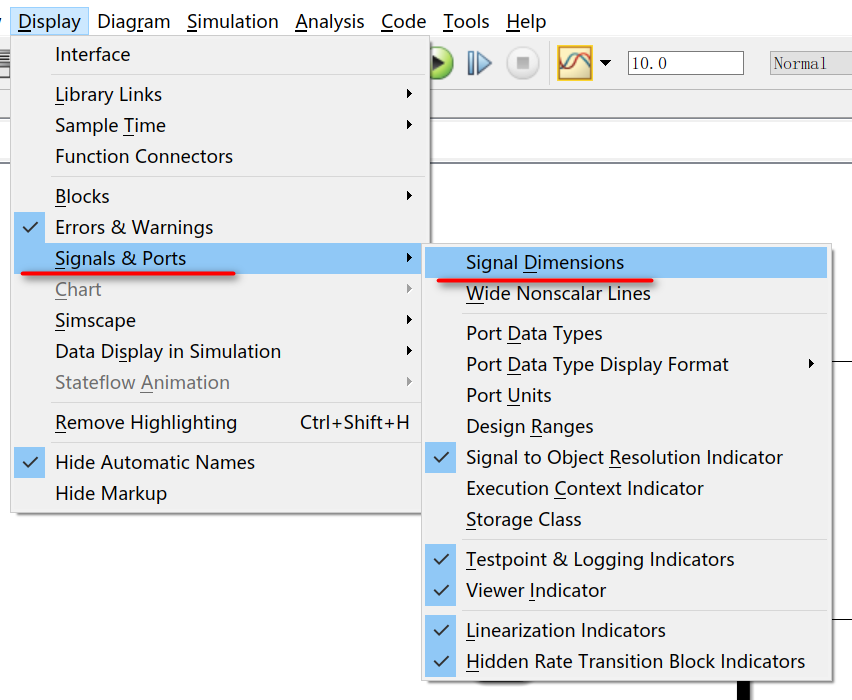This screenshot has height=700, width=852.
Task: Open the Diagram menu
Action: (x=134, y=22)
